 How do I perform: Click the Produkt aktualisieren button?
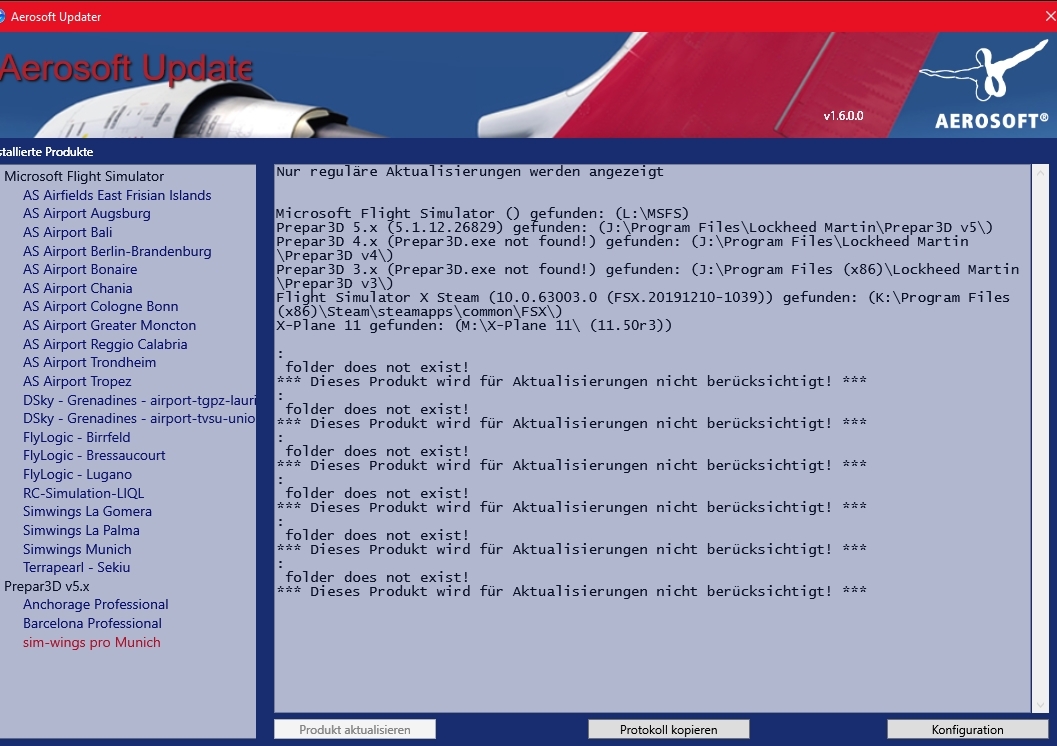point(355,729)
